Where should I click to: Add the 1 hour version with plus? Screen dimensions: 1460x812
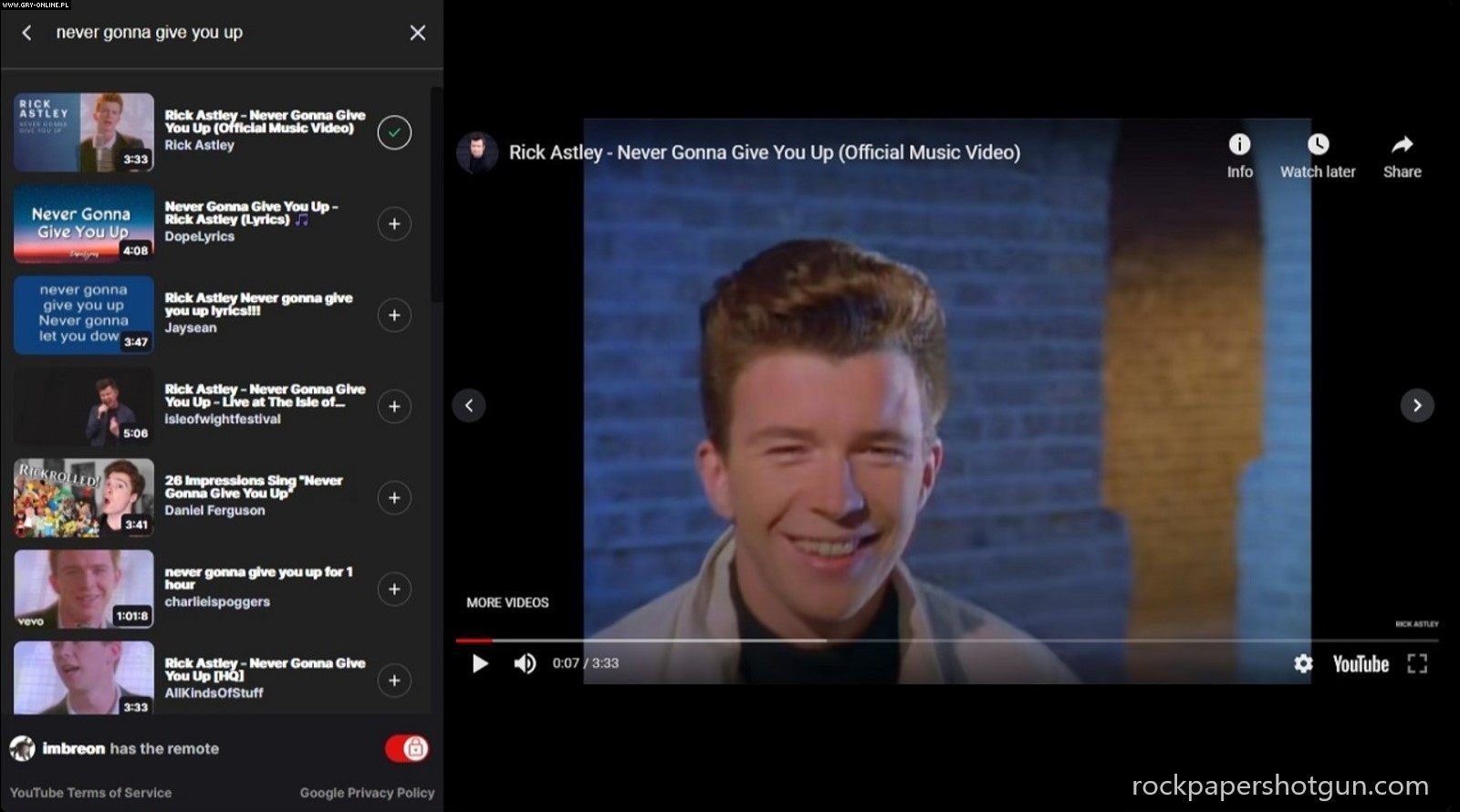tap(394, 588)
